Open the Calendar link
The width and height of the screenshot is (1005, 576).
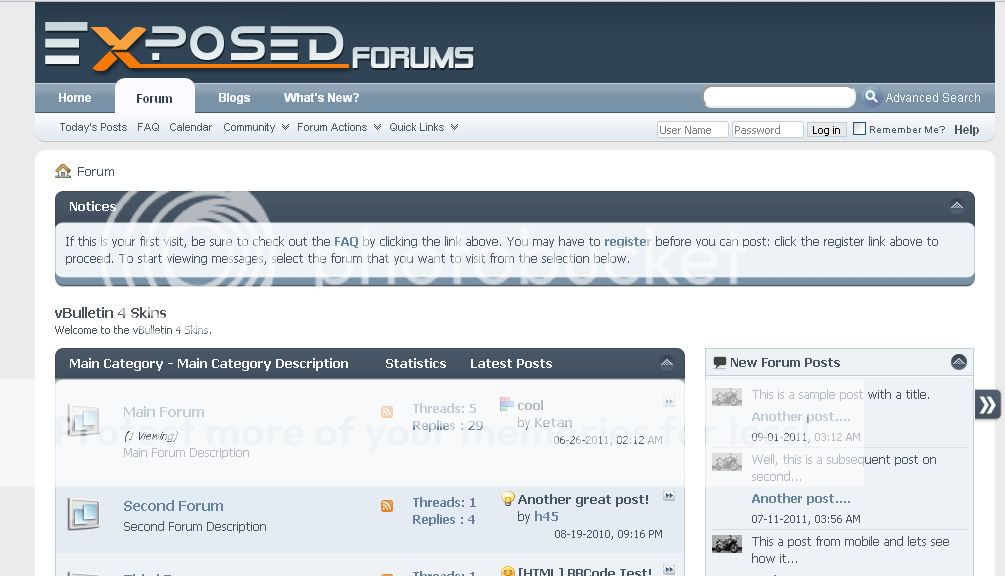coord(190,127)
